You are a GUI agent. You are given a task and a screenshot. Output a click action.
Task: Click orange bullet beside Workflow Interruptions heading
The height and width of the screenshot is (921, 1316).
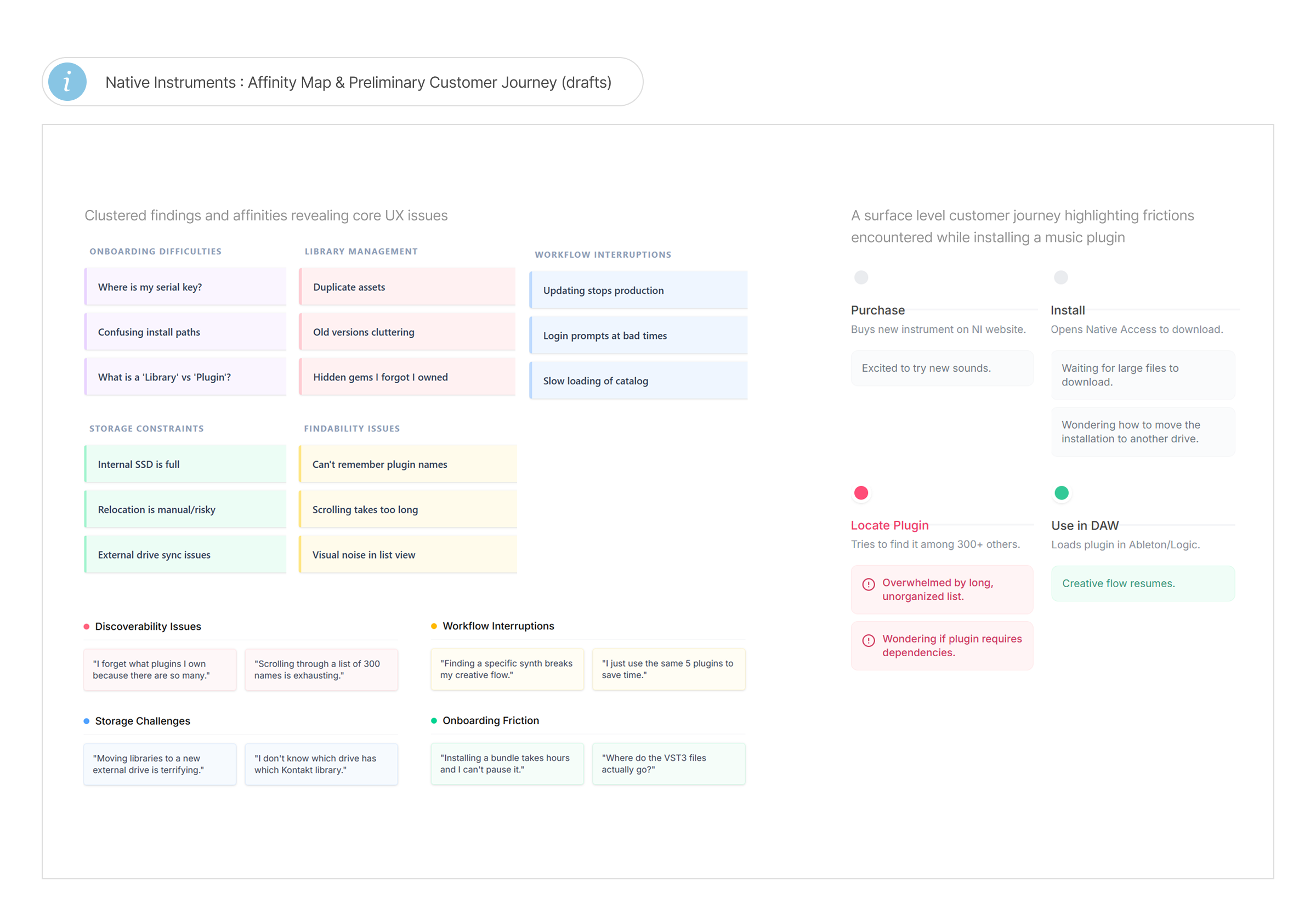(x=434, y=626)
